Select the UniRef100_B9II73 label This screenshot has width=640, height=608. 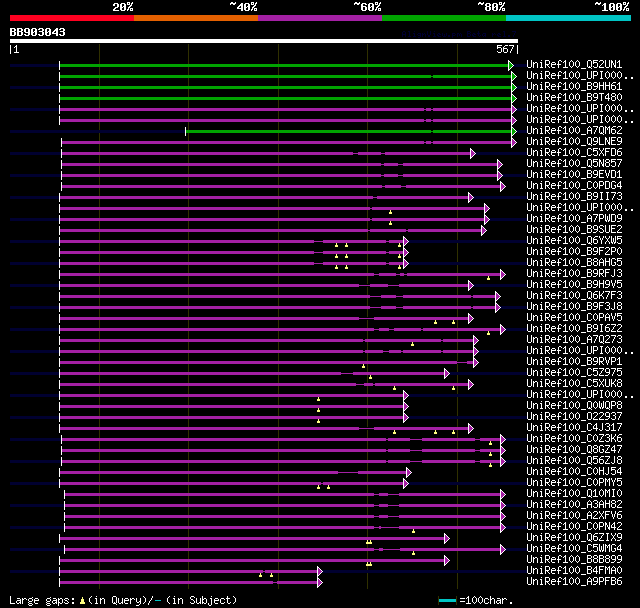pos(574,197)
